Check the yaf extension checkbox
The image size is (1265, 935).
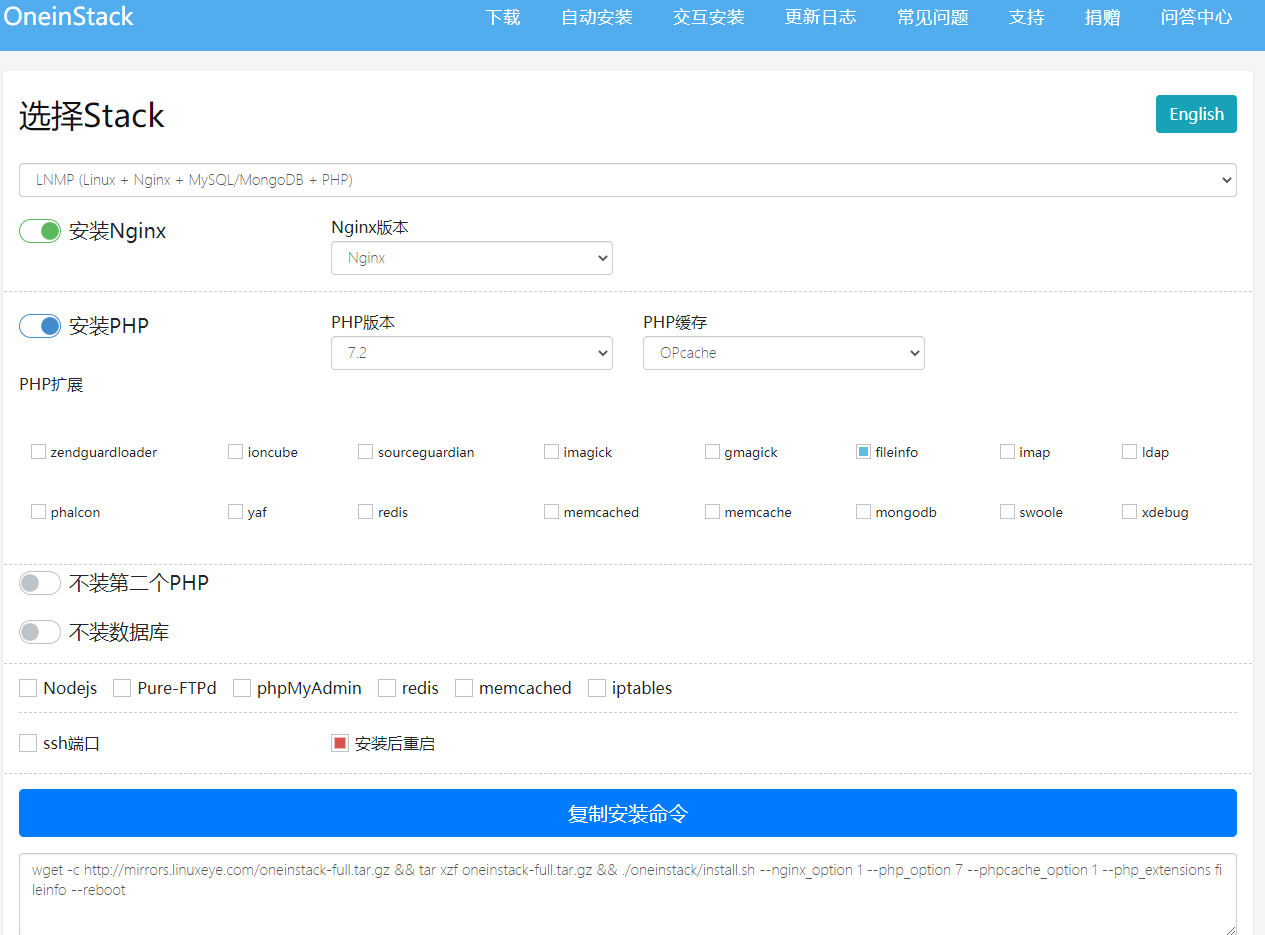coord(235,512)
